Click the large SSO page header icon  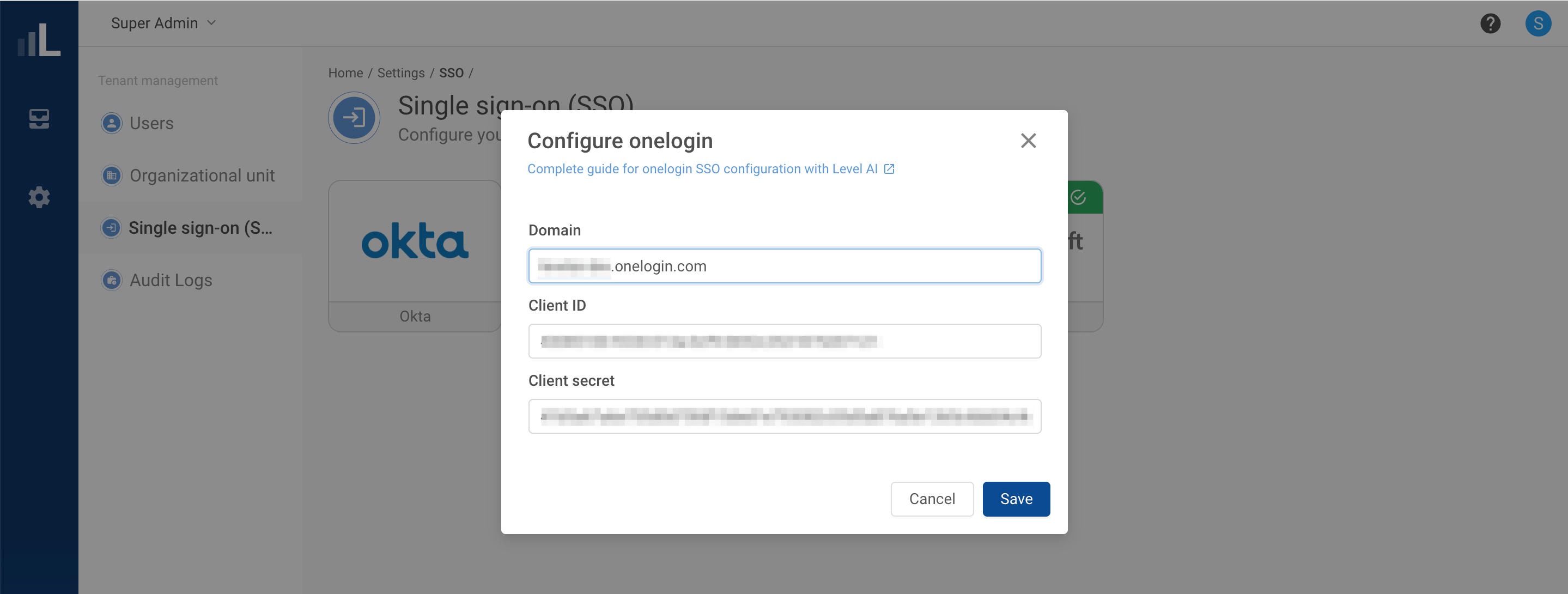click(354, 118)
